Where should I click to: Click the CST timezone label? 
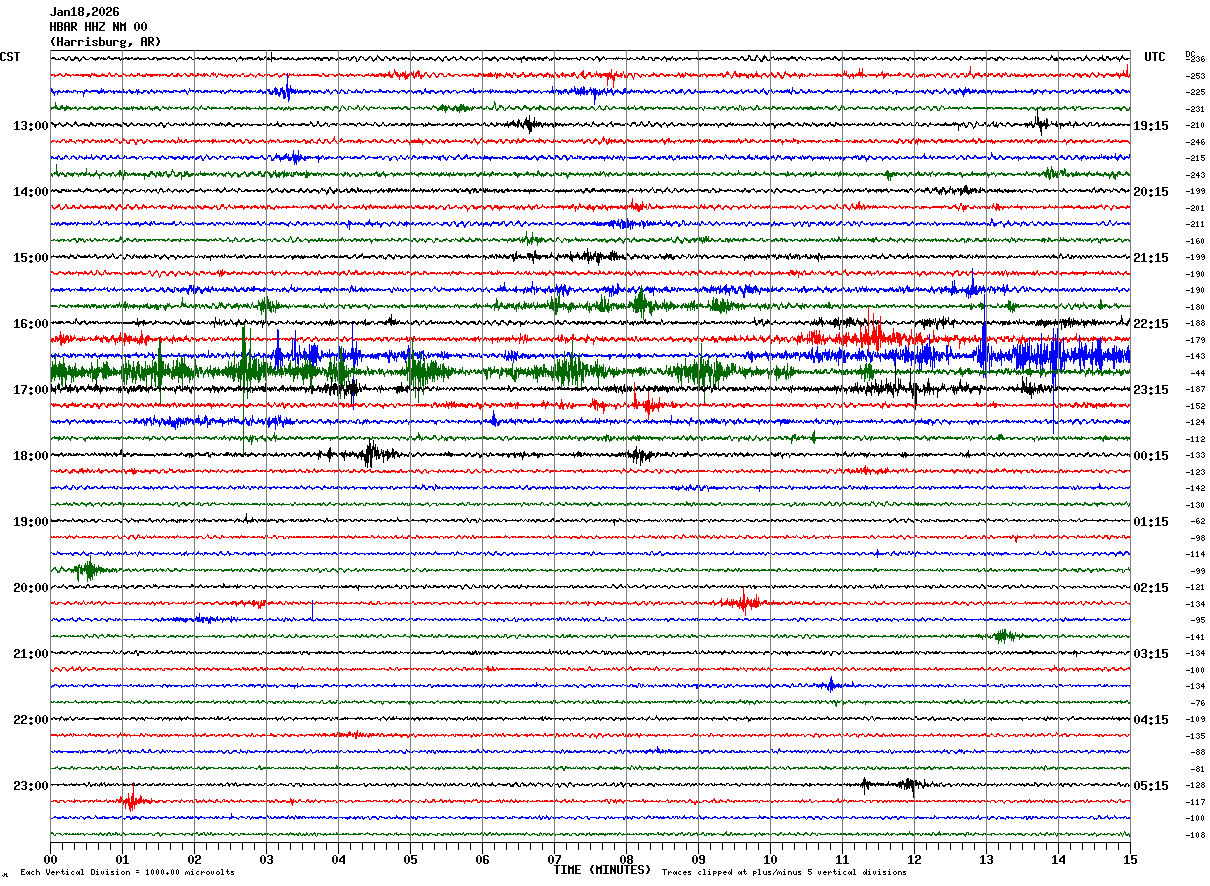[10, 57]
